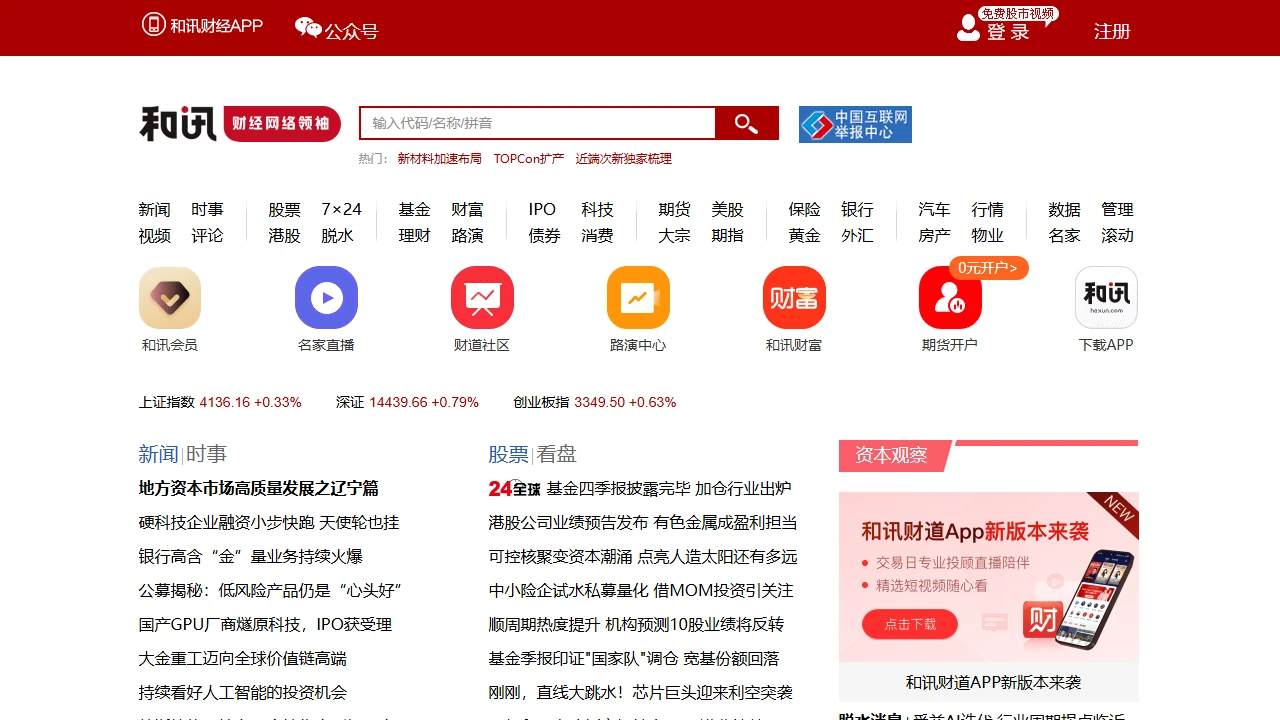The image size is (1280, 720).
Task: Click the 路演中心 trend icon
Action: [x=638, y=297]
